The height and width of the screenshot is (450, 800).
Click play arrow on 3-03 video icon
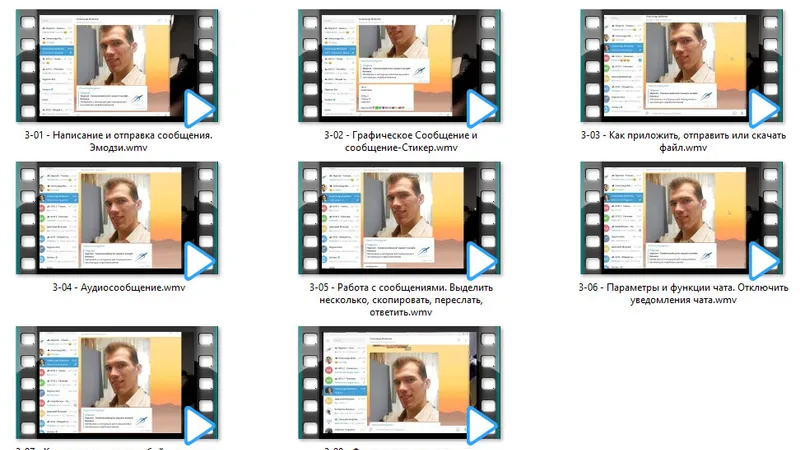(x=764, y=108)
